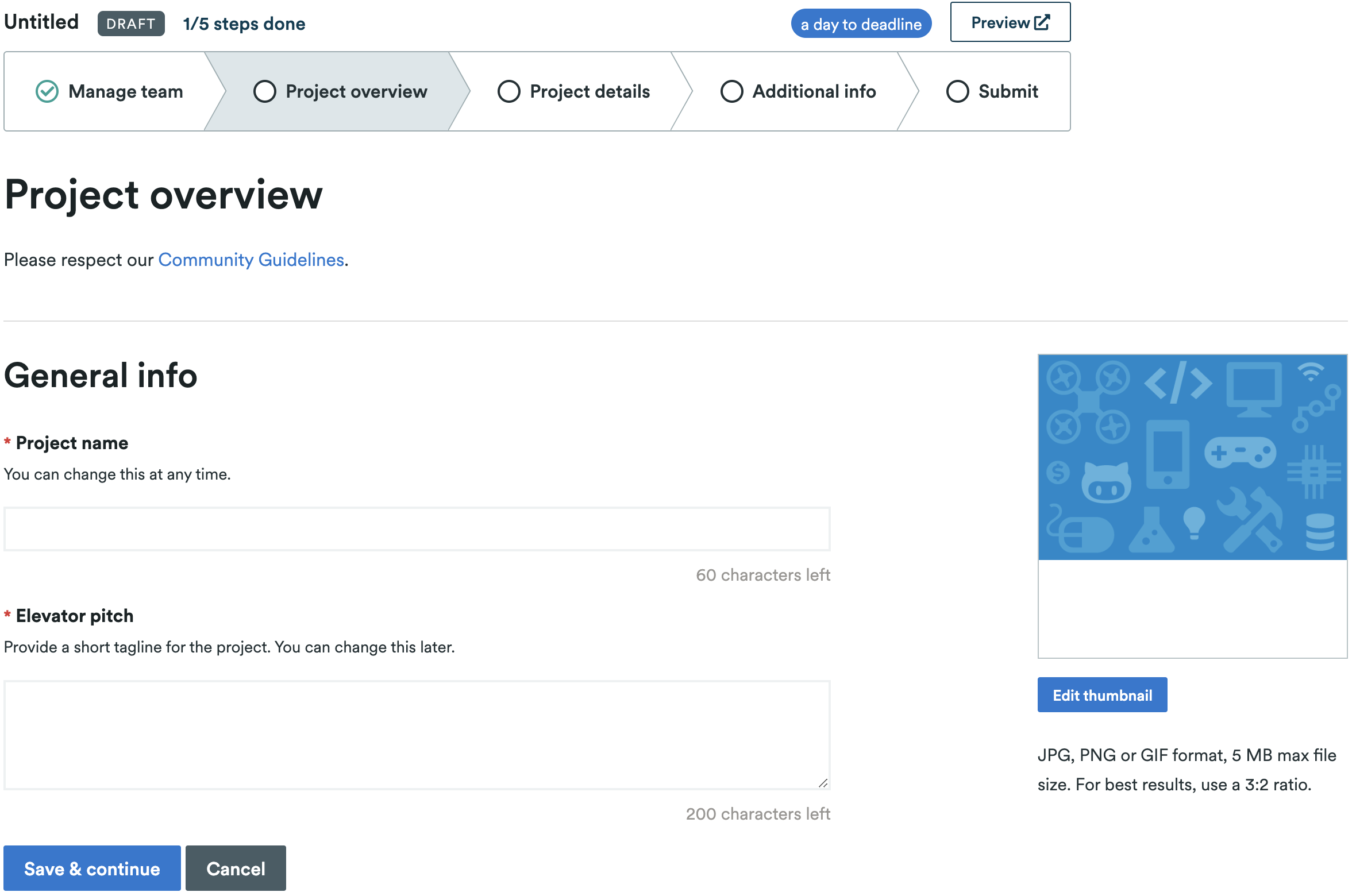
Task: Click the light bulb icon in the thumbnail
Action: pyautogui.click(x=1194, y=523)
